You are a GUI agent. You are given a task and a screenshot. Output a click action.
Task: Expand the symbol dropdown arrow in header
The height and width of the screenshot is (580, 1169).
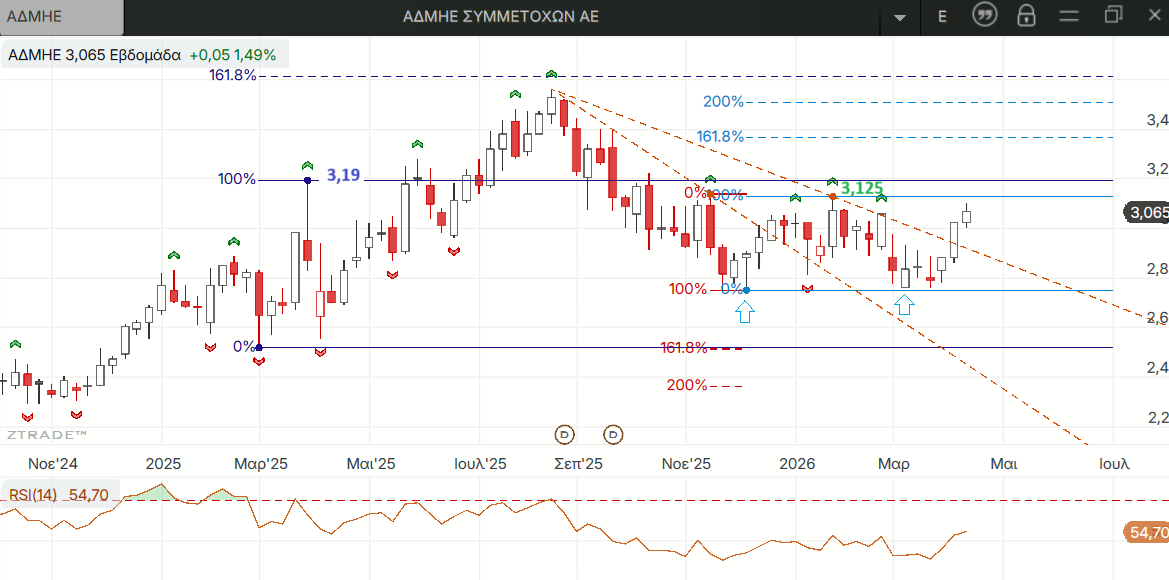point(900,17)
